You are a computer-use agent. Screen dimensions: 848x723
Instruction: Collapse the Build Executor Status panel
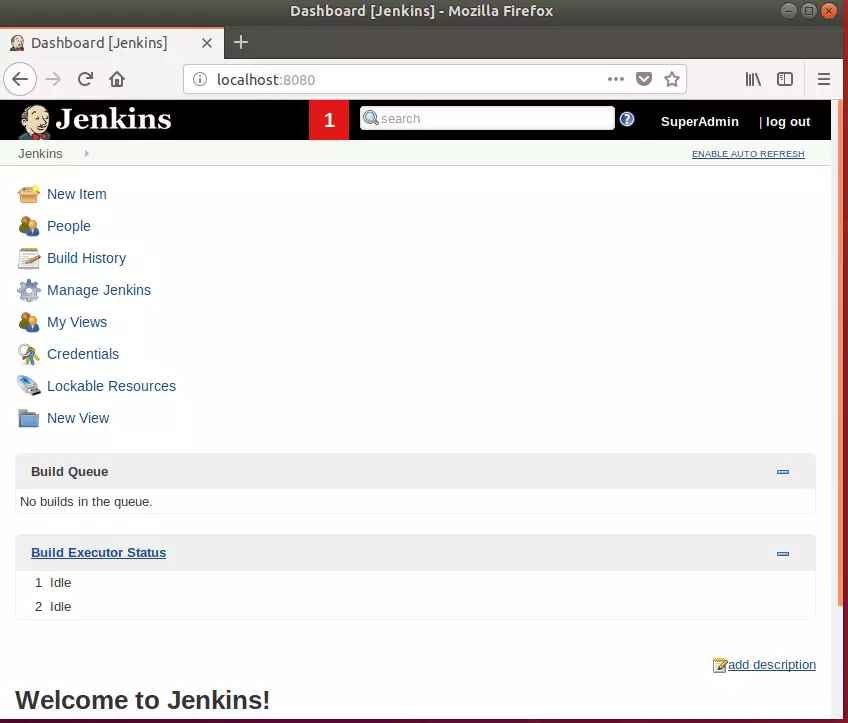pyautogui.click(x=783, y=554)
